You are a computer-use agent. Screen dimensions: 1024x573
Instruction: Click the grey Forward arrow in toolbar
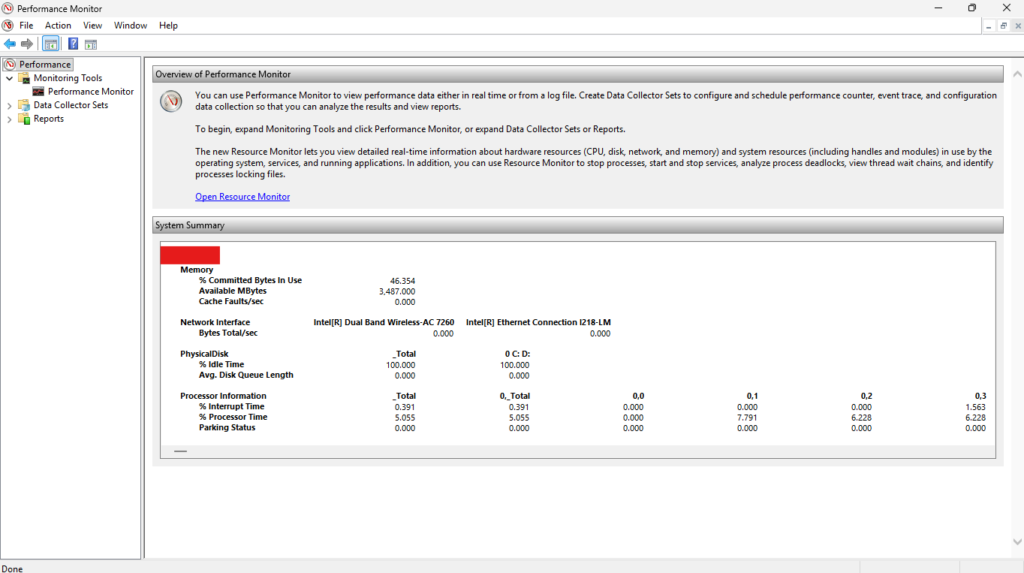[x=27, y=44]
